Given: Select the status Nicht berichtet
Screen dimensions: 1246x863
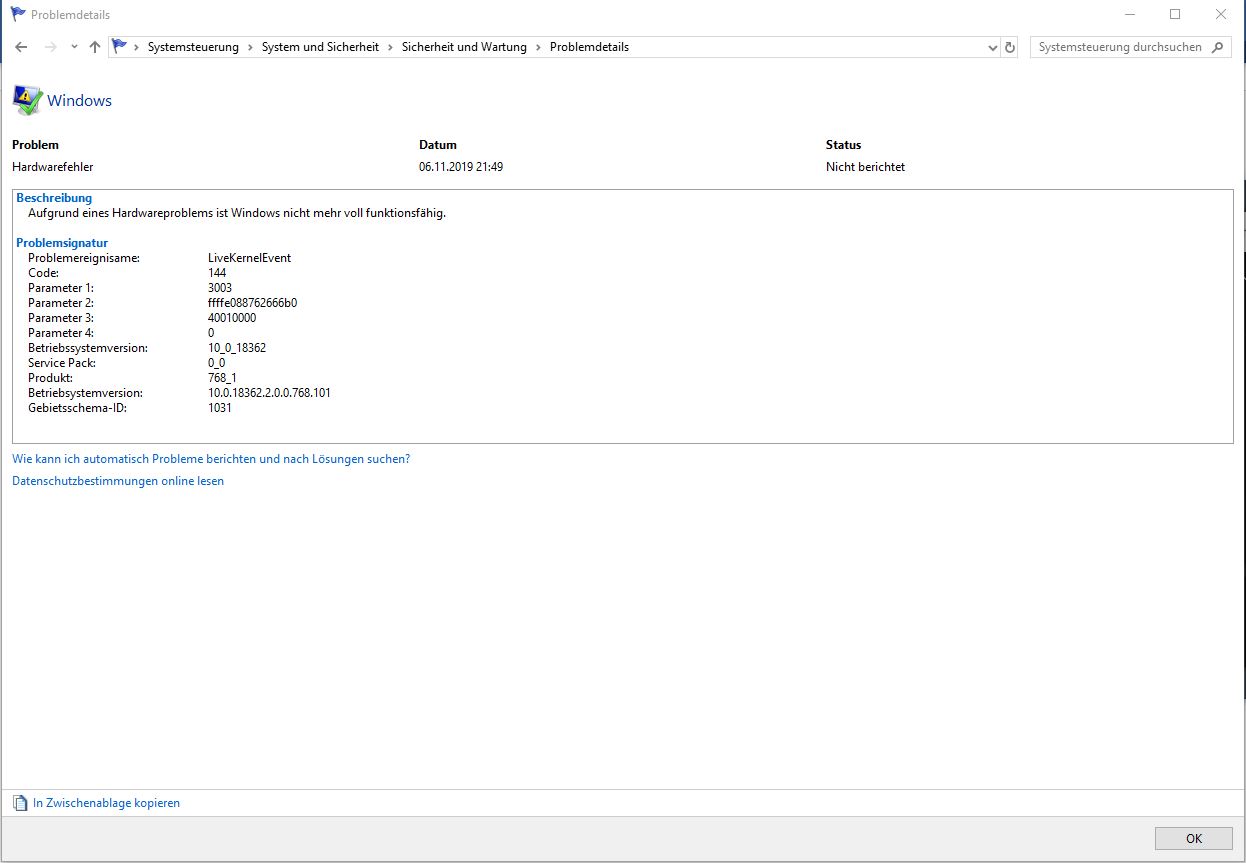Looking at the screenshot, I should tap(865, 167).
